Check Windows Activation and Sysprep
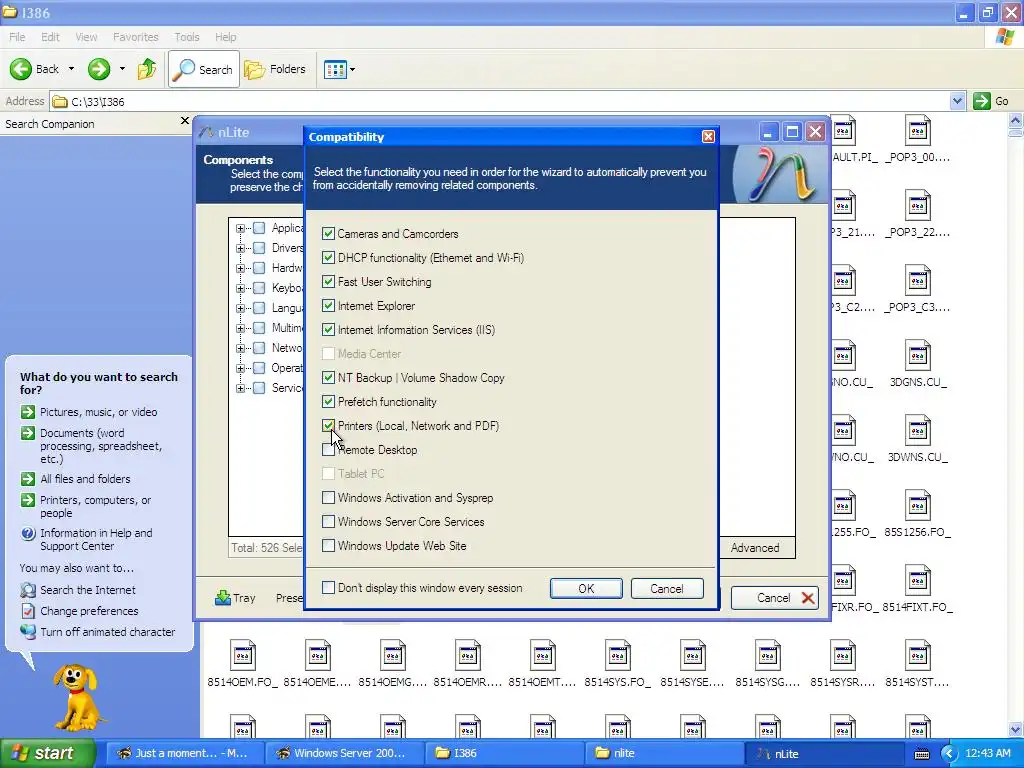This screenshot has width=1024, height=768. (x=328, y=498)
